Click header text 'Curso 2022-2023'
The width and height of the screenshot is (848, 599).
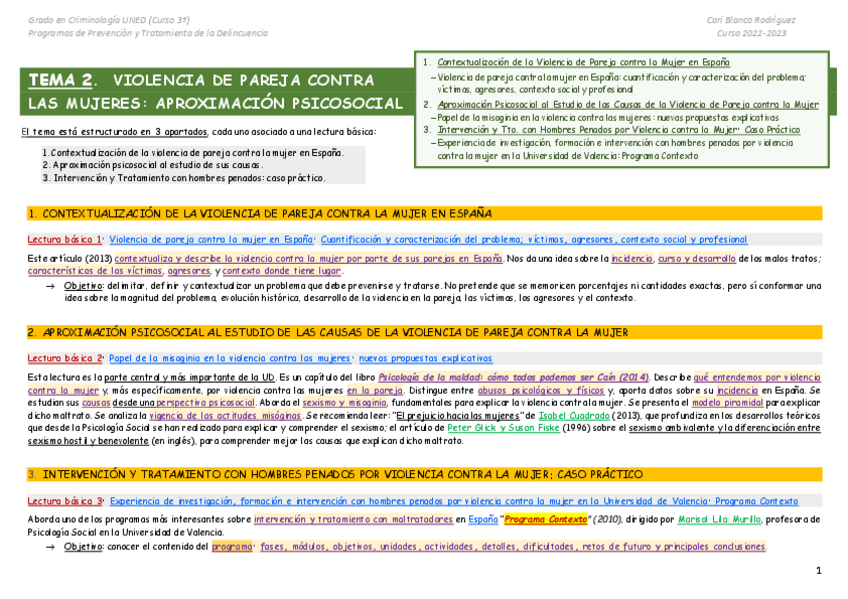click(751, 33)
